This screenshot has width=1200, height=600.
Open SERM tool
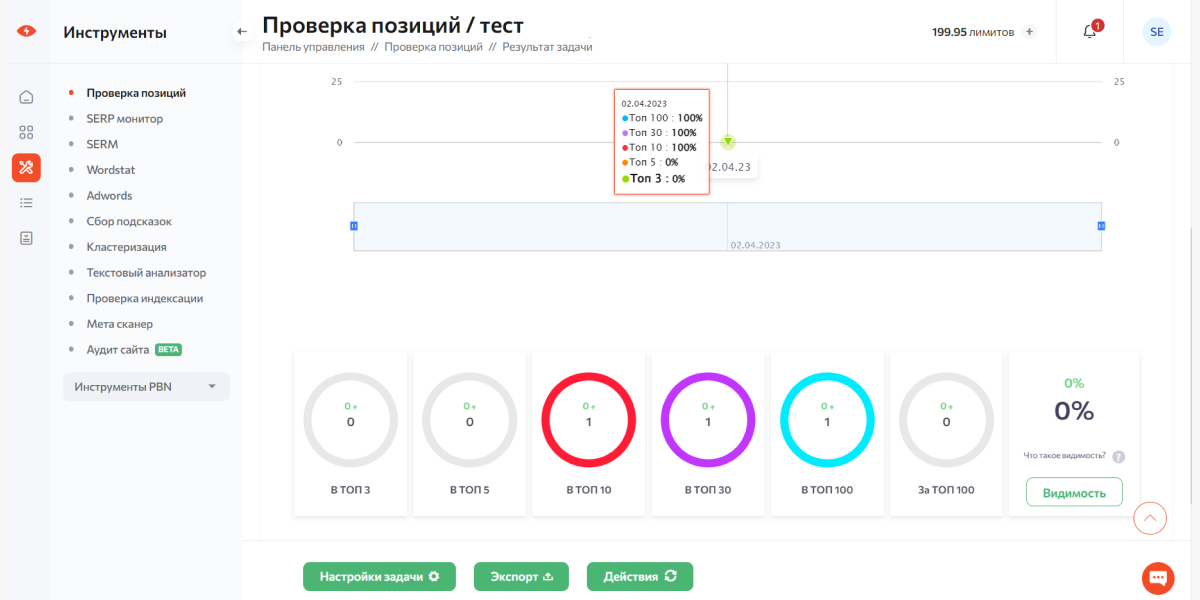pos(102,144)
